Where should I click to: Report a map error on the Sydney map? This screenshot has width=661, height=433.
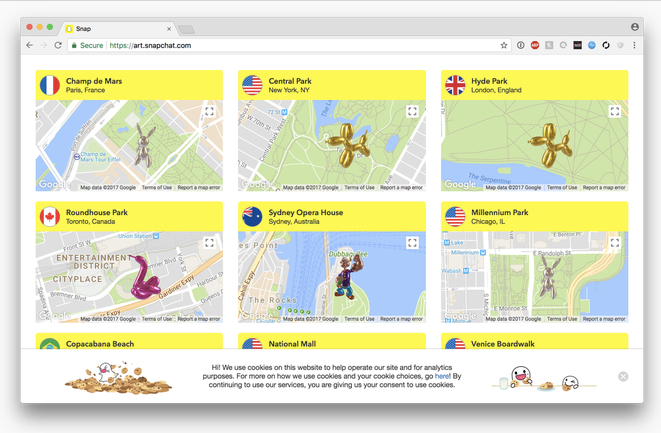point(402,319)
